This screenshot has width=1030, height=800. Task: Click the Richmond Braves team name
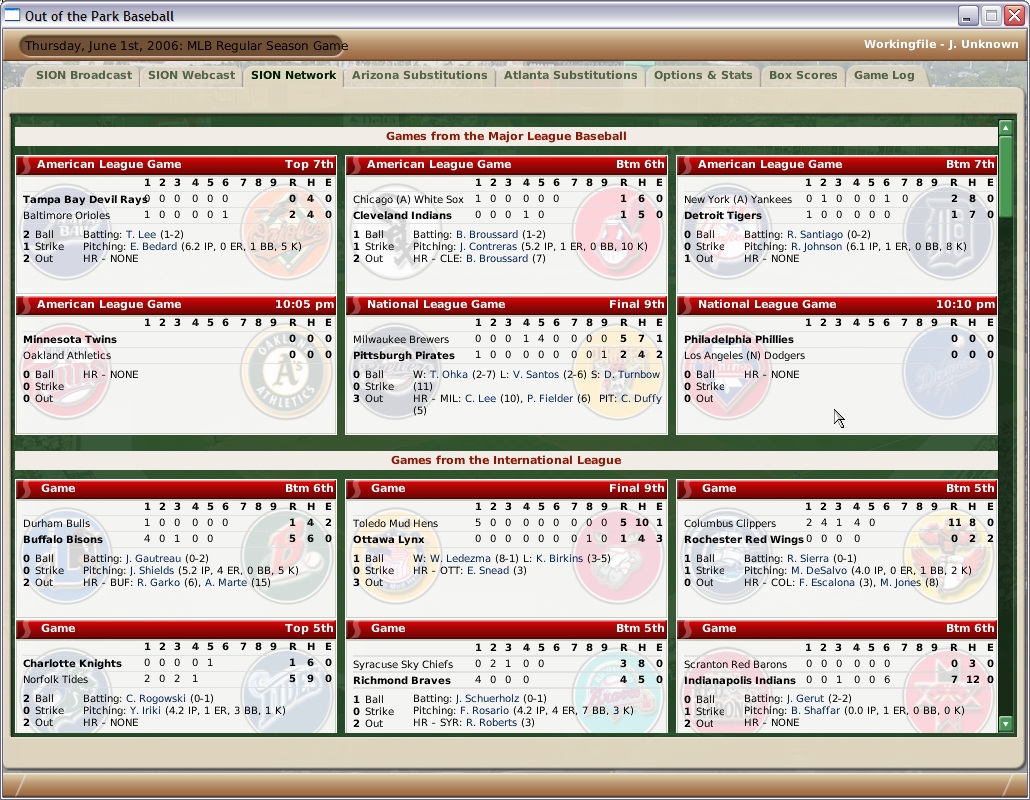point(401,680)
